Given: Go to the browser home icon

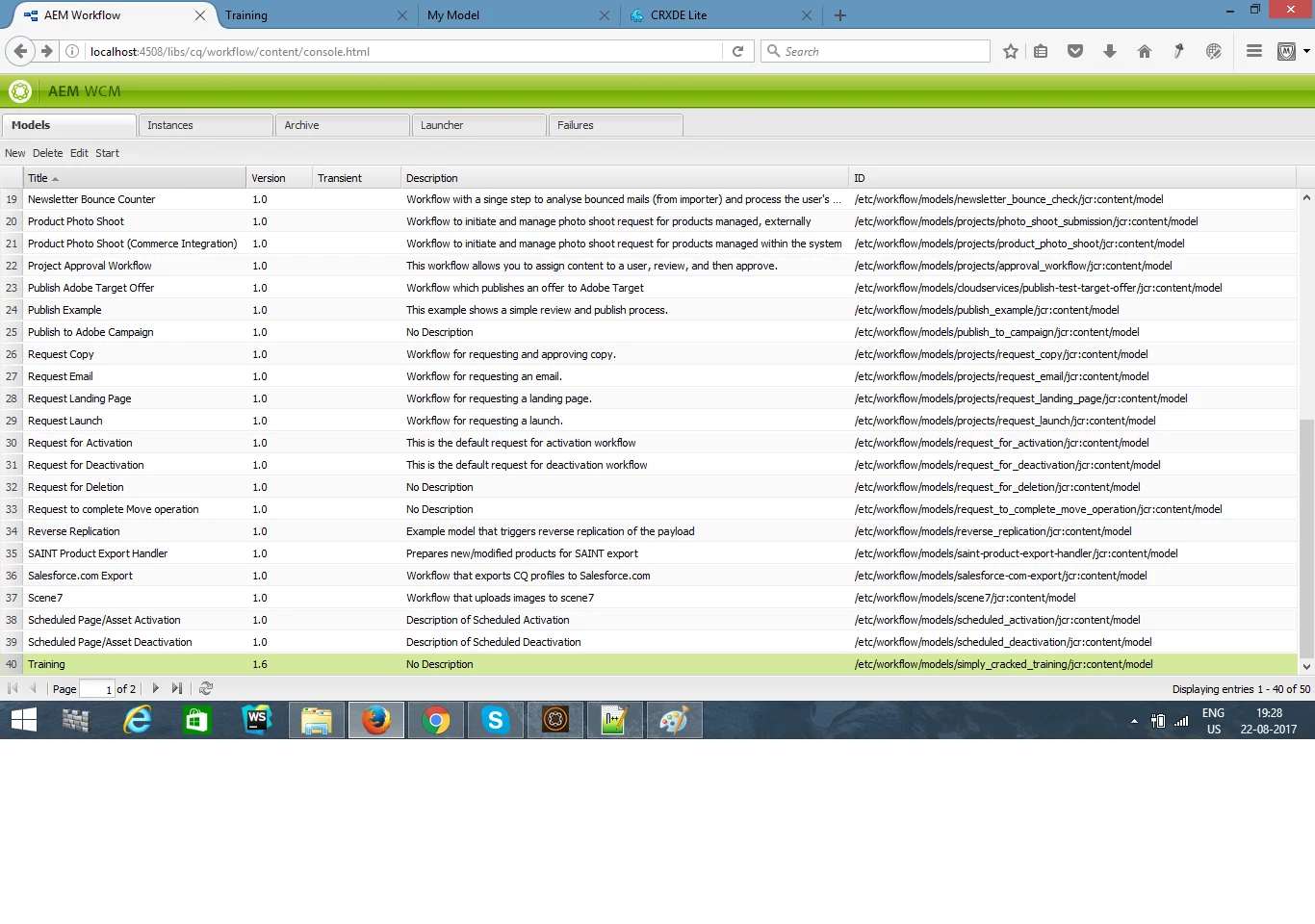Looking at the screenshot, I should pyautogui.click(x=1145, y=51).
